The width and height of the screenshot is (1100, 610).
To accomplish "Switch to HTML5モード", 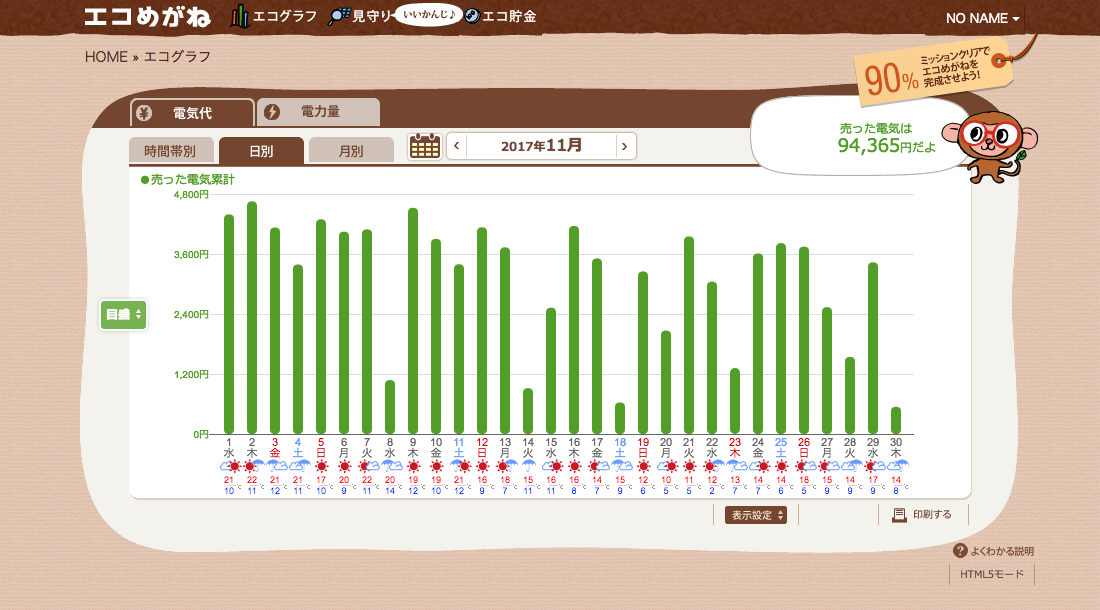I will pos(991,574).
